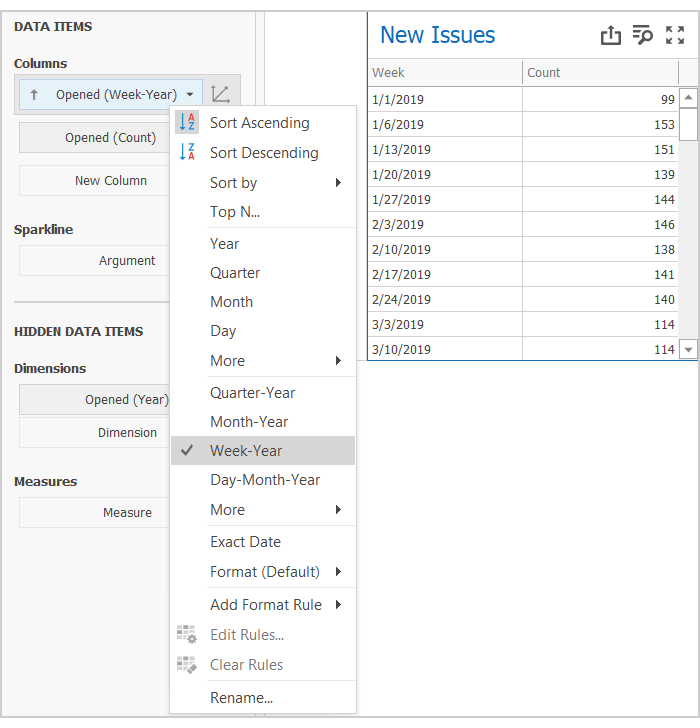Open the inspect data icon
The height and width of the screenshot is (728, 700).
click(642, 36)
